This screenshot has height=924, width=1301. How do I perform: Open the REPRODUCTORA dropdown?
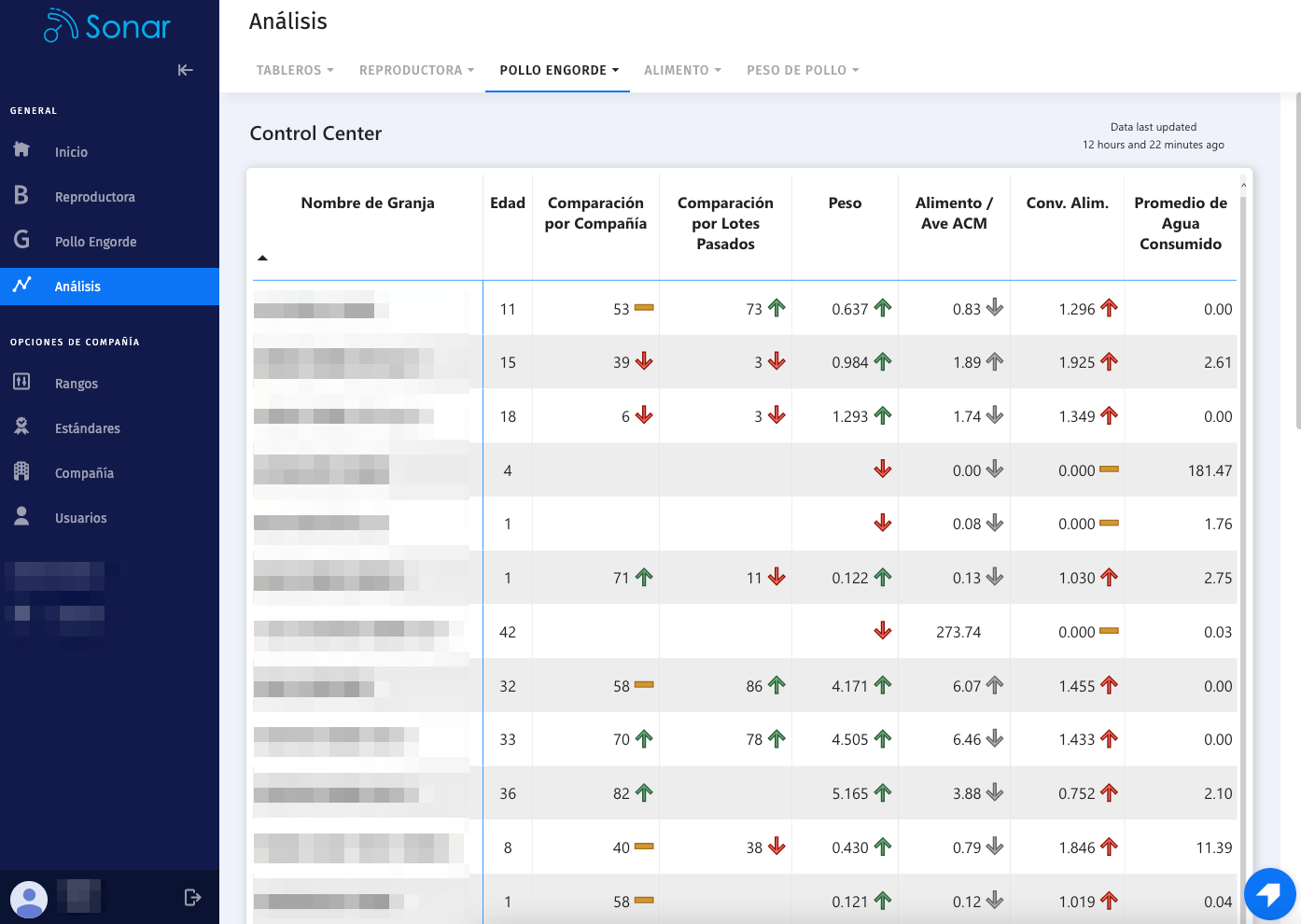[416, 70]
